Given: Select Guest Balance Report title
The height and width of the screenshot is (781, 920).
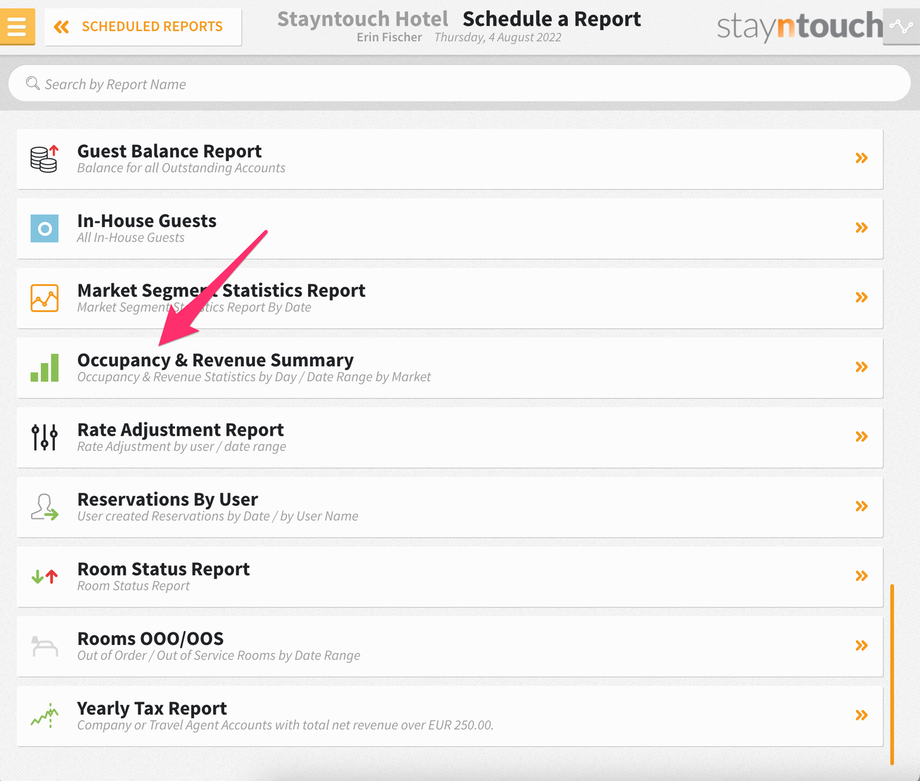Looking at the screenshot, I should pos(169,151).
